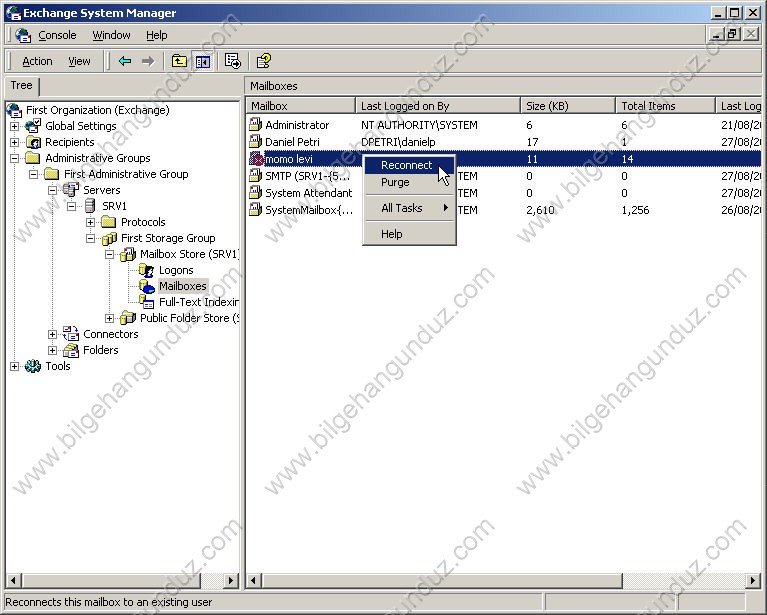Collapse the Administrative Groups node
This screenshot has width=767, height=615.
point(15,158)
